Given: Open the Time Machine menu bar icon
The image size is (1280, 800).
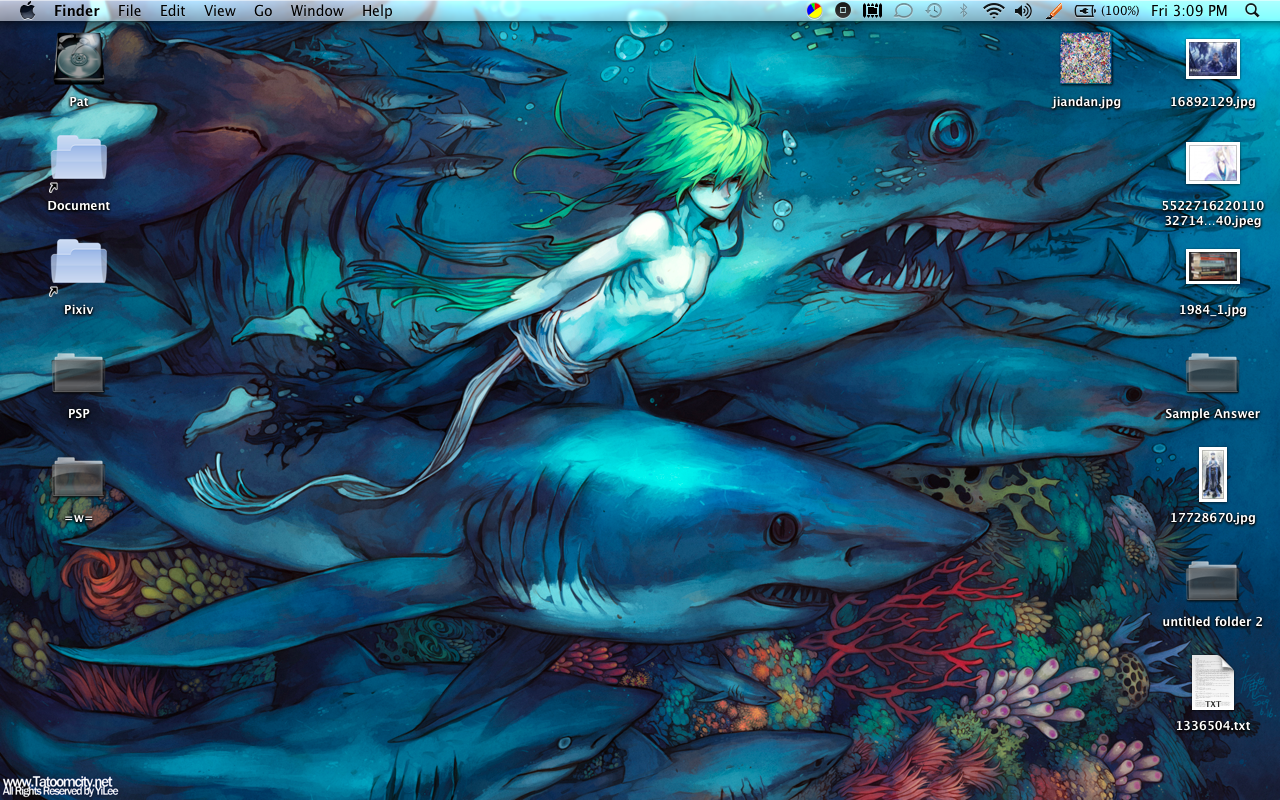Looking at the screenshot, I should pyautogui.click(x=933, y=11).
